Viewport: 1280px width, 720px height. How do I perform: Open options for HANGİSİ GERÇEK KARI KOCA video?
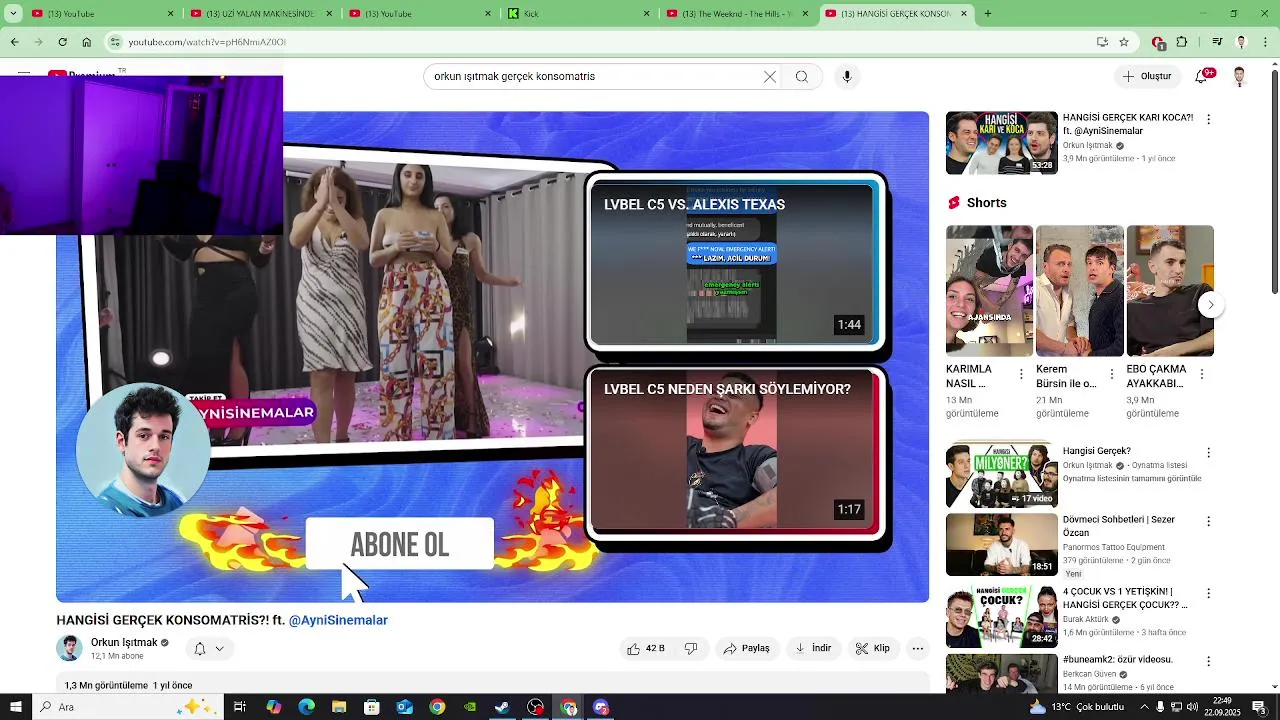[1208, 119]
